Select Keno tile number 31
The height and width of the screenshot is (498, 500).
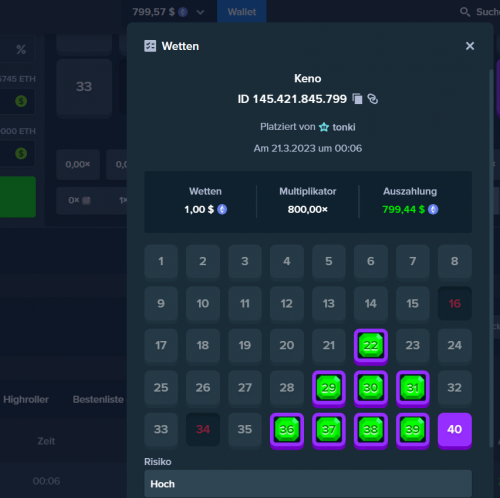click(413, 388)
